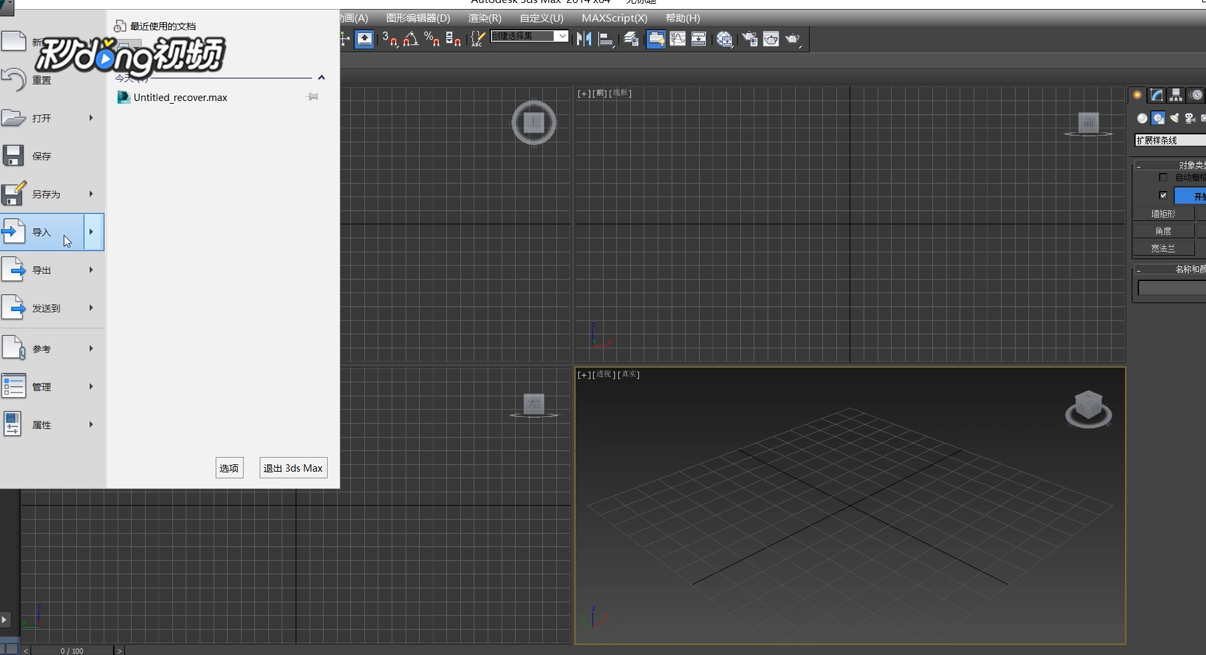Expand the 属性 submenu arrow

(91, 425)
